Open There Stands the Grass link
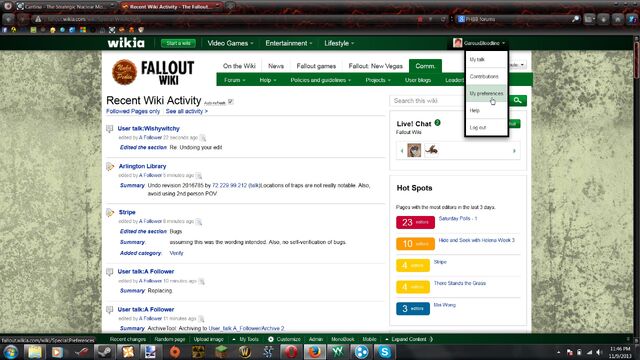The height and width of the screenshot is (360, 640). point(460,283)
